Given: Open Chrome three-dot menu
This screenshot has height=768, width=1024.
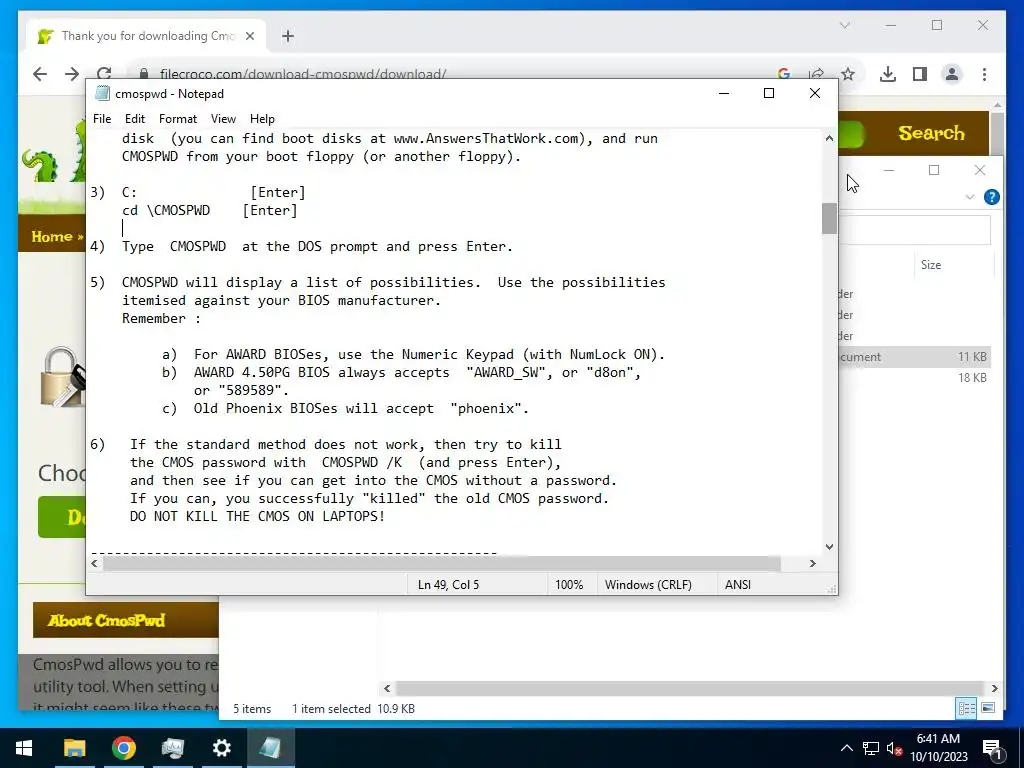Looking at the screenshot, I should click(x=984, y=74).
